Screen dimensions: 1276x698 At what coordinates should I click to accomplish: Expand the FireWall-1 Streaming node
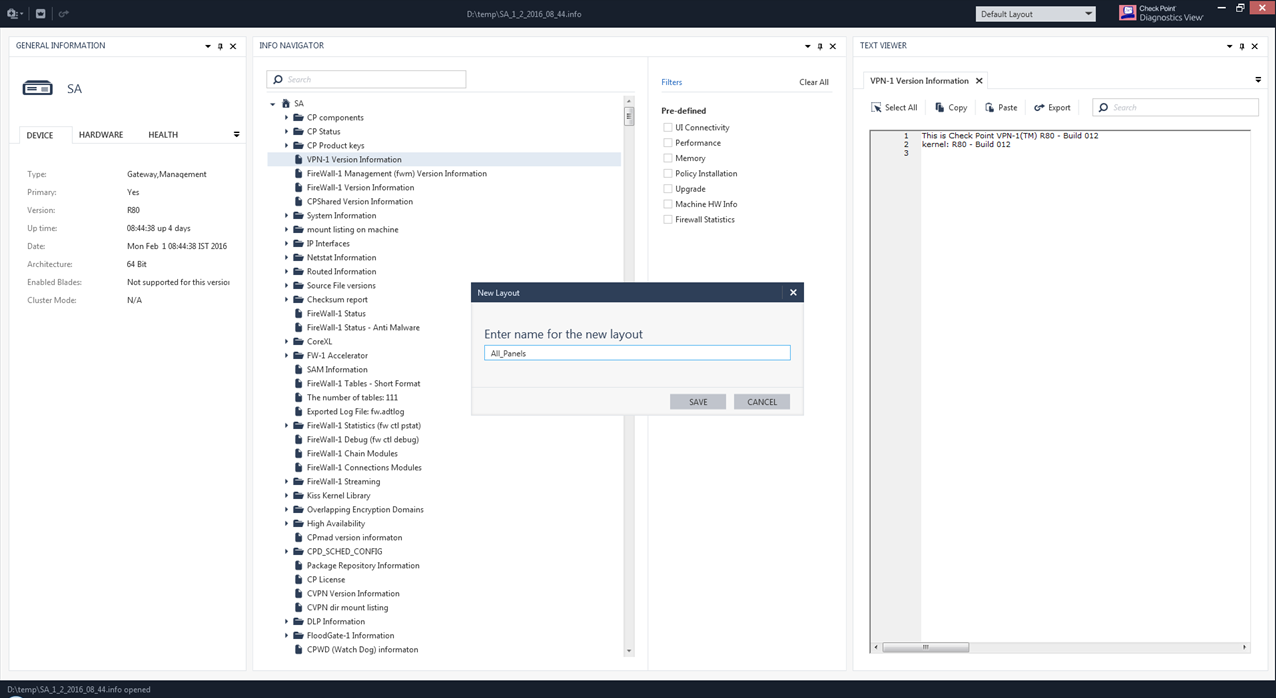[286, 482]
